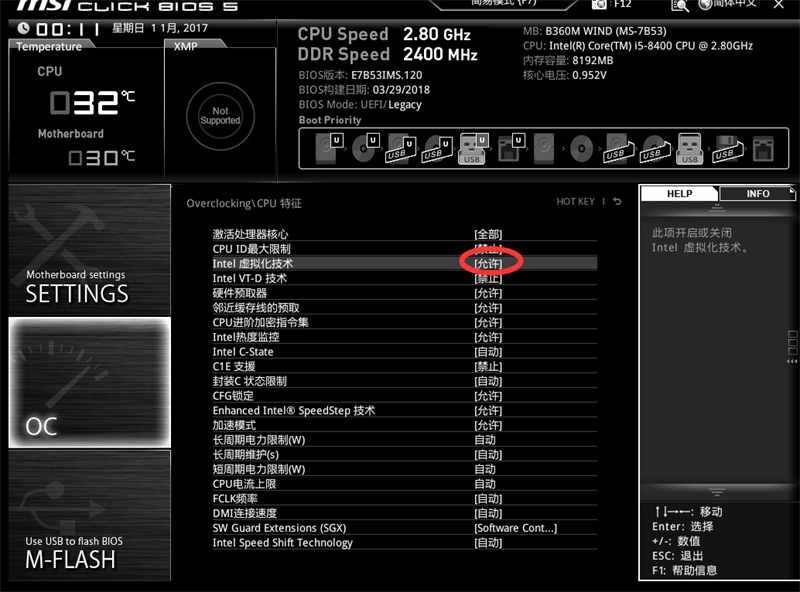800x592 pixels.
Task: Switch to 简易模式 (F7) EZ mode
Action: pos(503,3)
